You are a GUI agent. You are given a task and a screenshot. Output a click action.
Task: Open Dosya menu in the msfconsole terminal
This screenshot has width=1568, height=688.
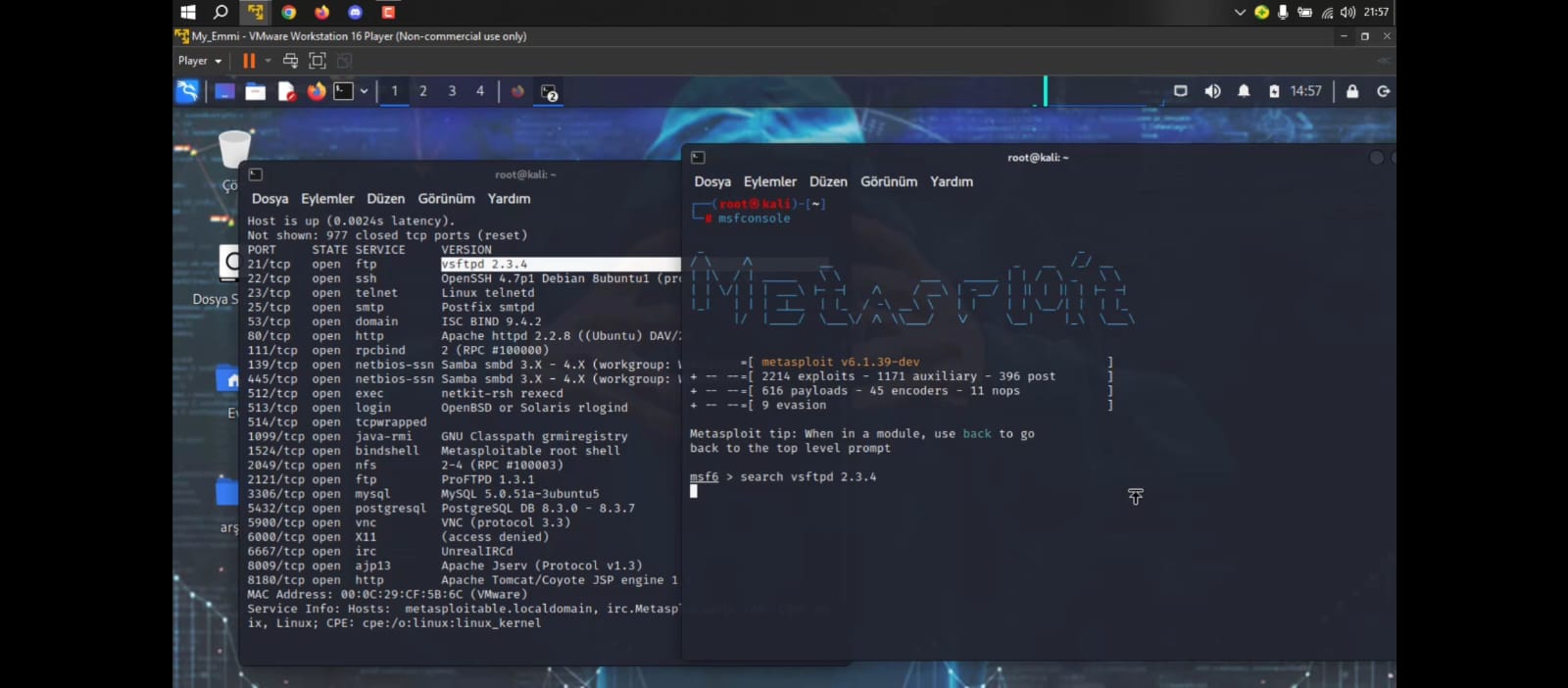point(712,182)
